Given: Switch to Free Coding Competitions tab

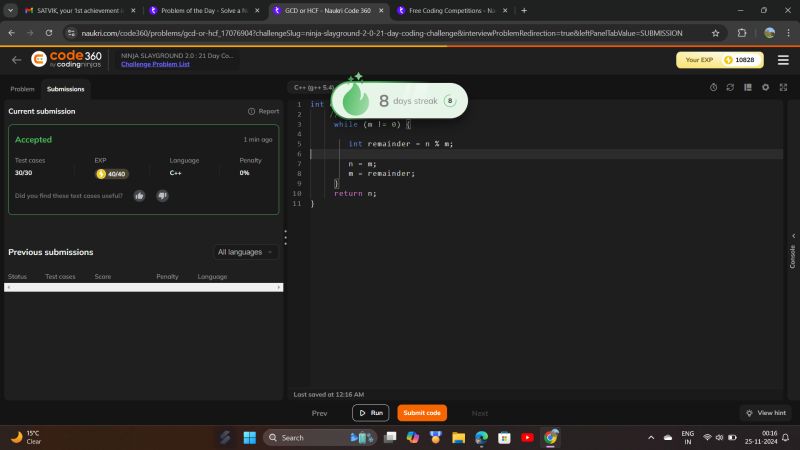Looking at the screenshot, I should pos(452,10).
